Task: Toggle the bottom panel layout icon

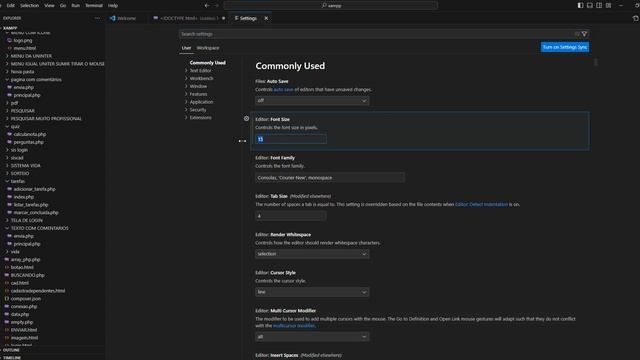Action: click(590, 5)
